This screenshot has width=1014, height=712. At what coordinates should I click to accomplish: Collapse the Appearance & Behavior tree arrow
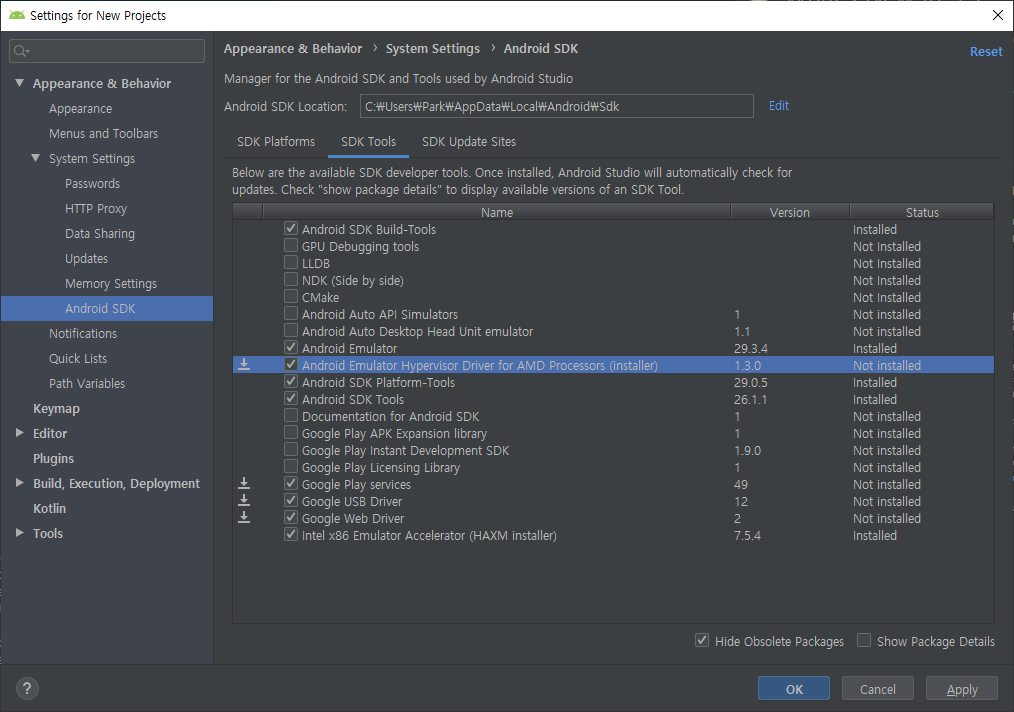point(19,83)
